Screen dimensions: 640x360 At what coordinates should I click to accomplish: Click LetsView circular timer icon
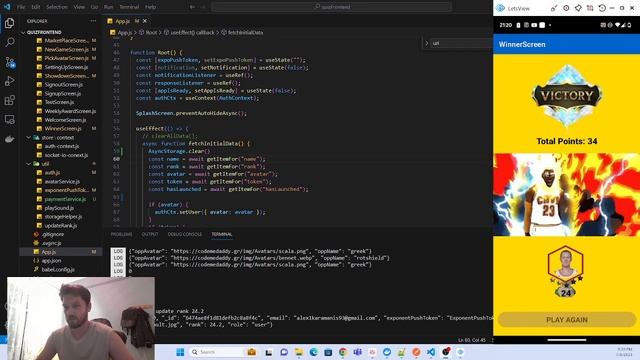point(566,8)
